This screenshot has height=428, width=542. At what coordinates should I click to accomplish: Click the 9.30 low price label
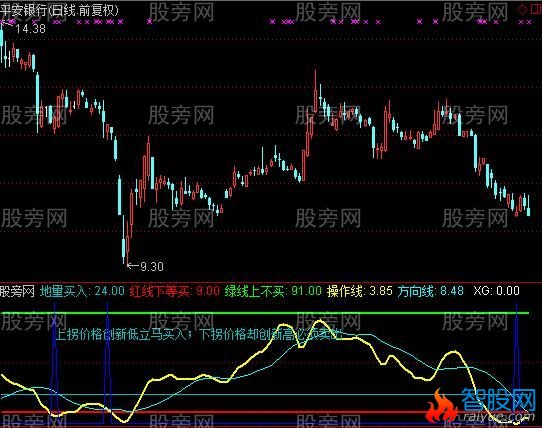tap(152, 267)
